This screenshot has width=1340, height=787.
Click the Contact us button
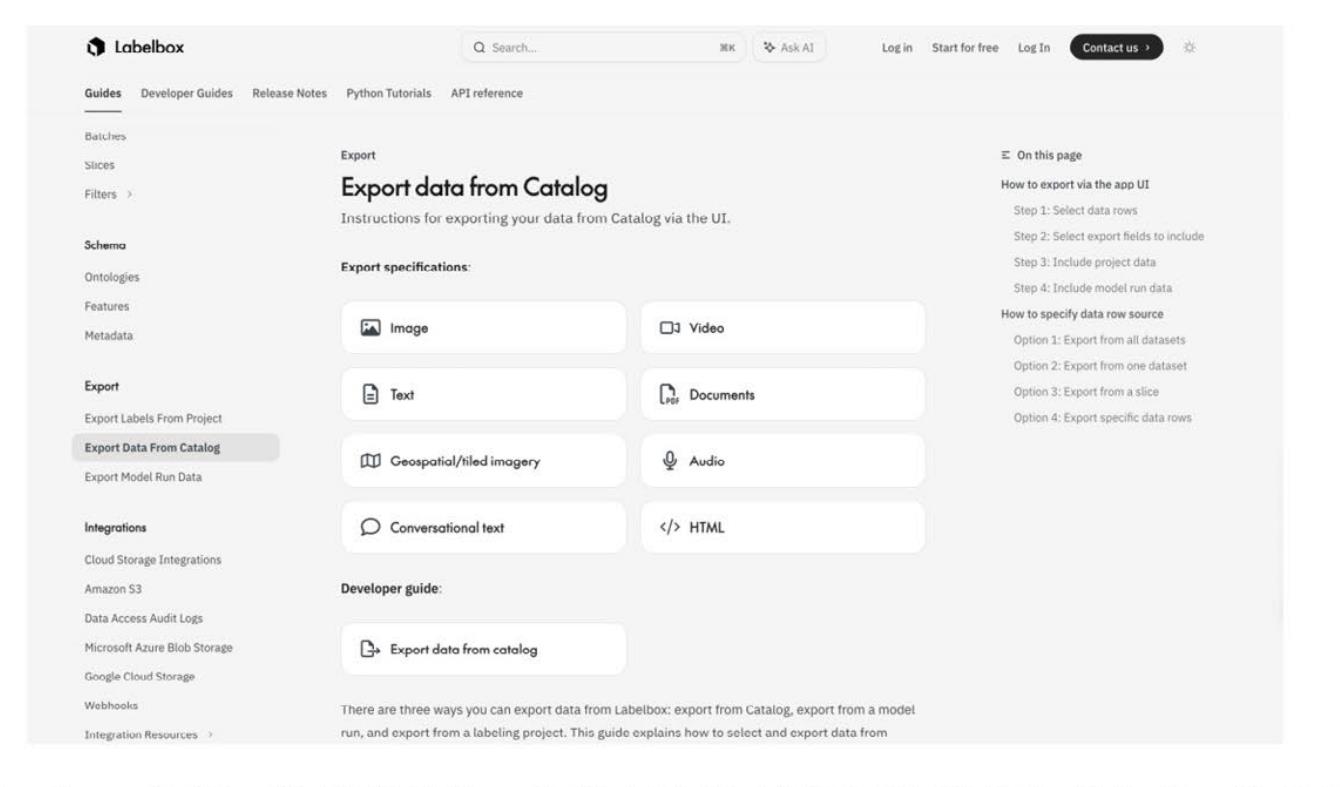pos(1116,47)
